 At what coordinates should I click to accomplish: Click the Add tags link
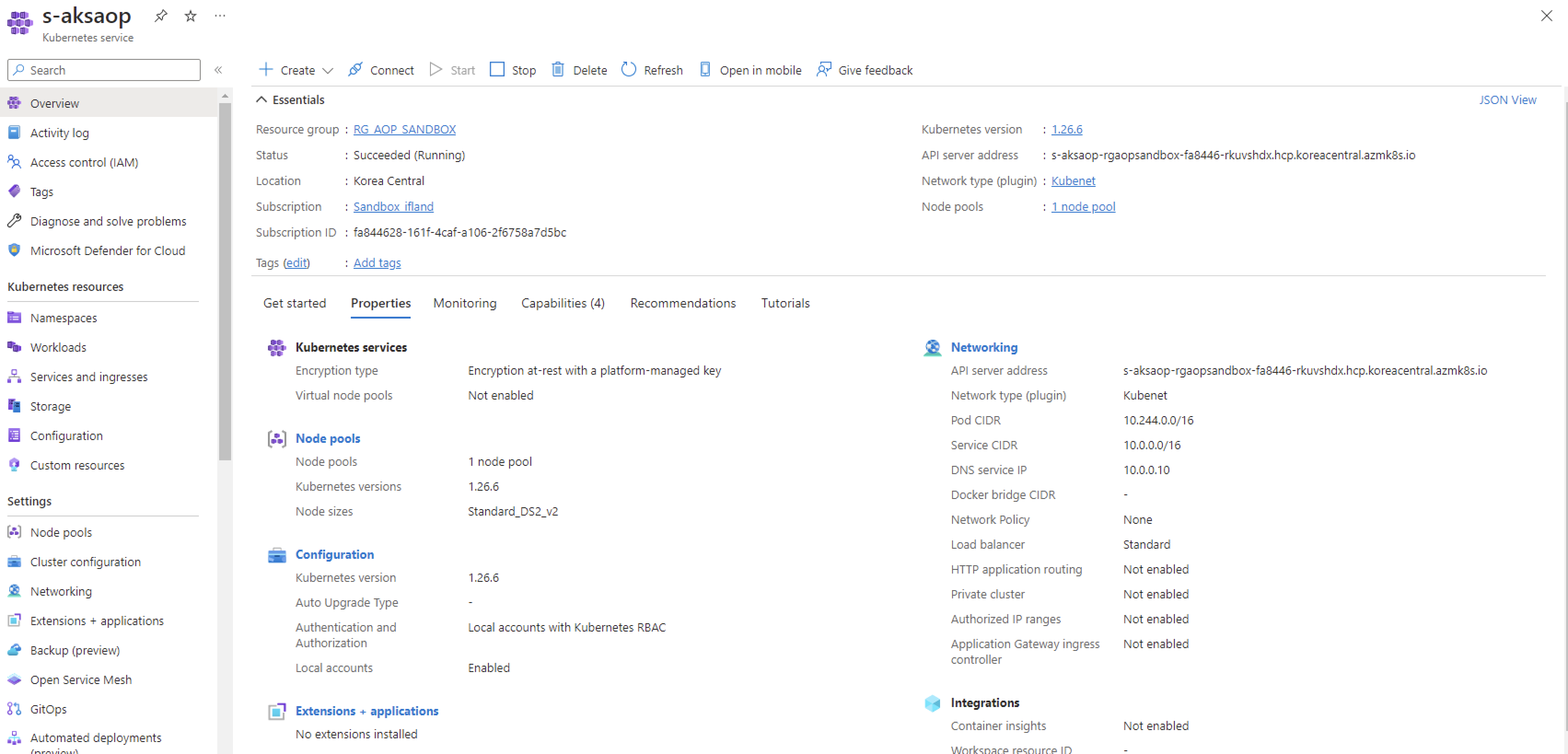(377, 262)
